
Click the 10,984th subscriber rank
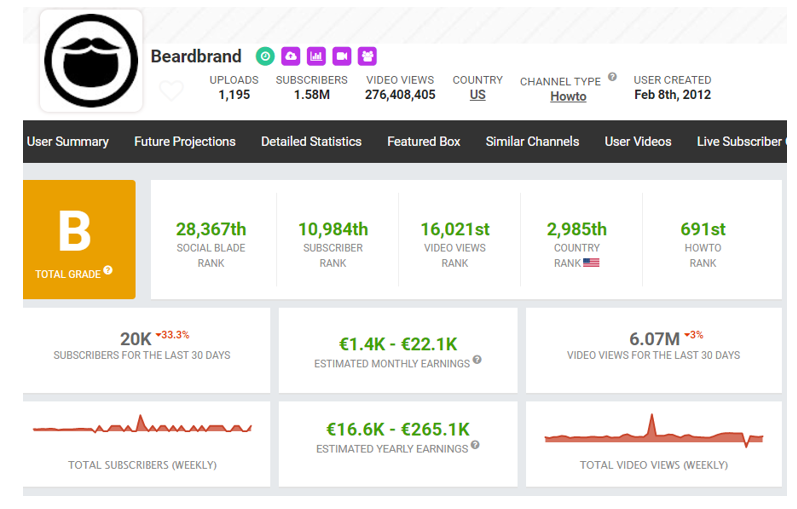(x=333, y=229)
